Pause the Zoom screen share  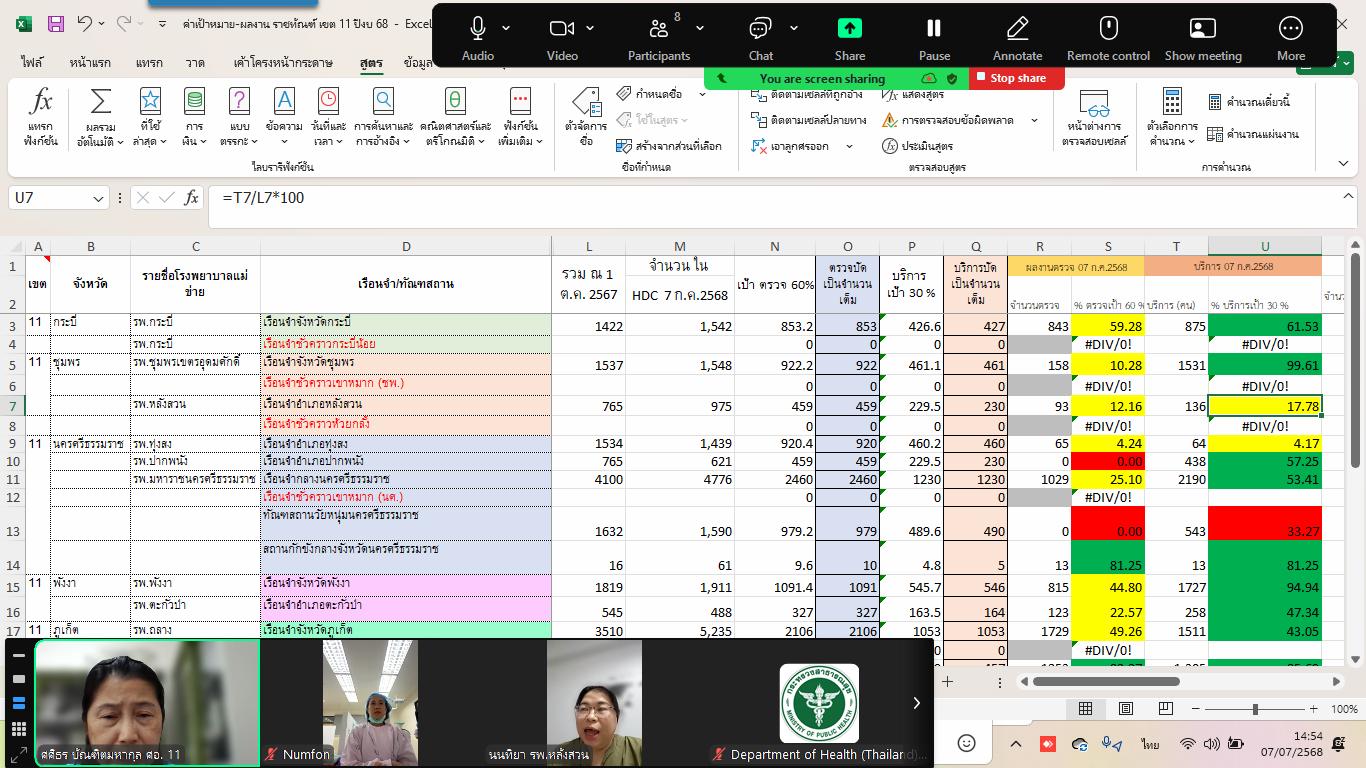934,37
